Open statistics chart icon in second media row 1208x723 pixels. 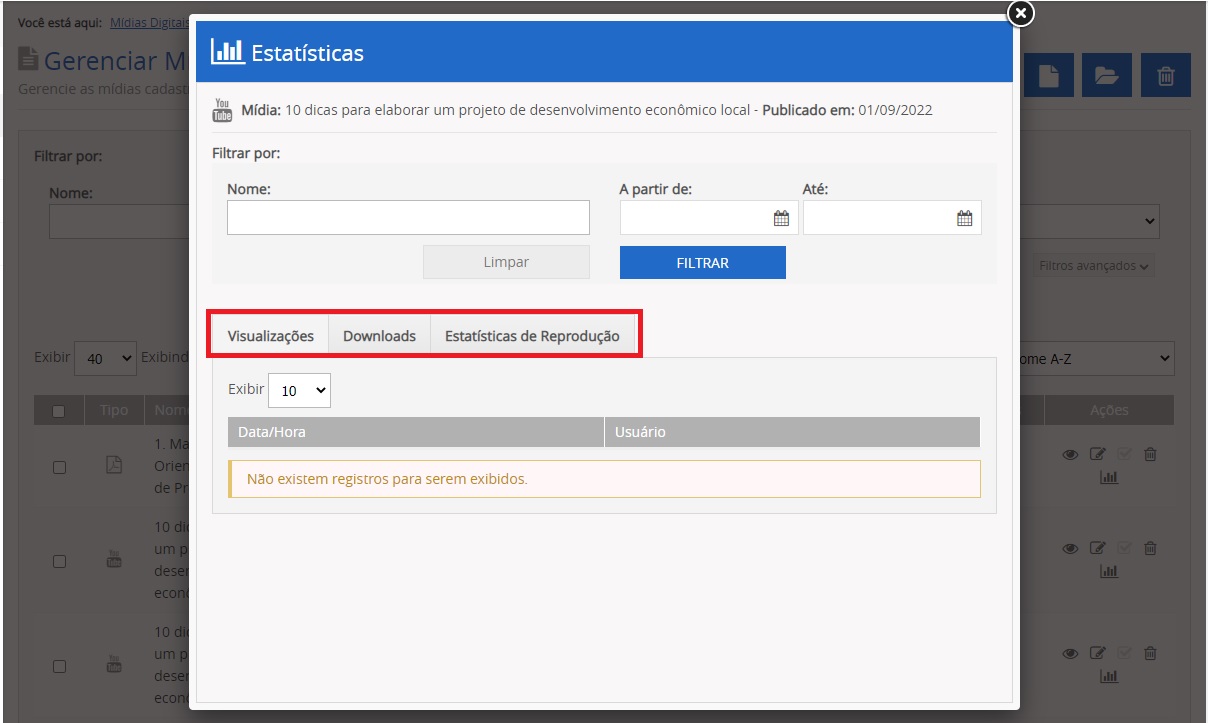tap(1108, 571)
